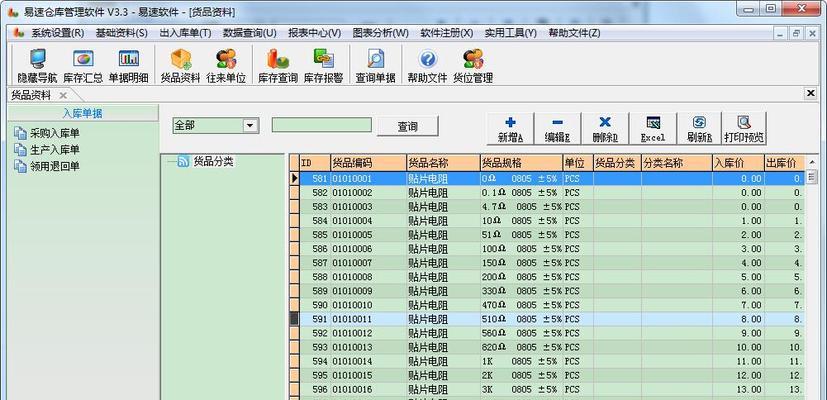Click the 刷新R refresh button

tap(699, 129)
